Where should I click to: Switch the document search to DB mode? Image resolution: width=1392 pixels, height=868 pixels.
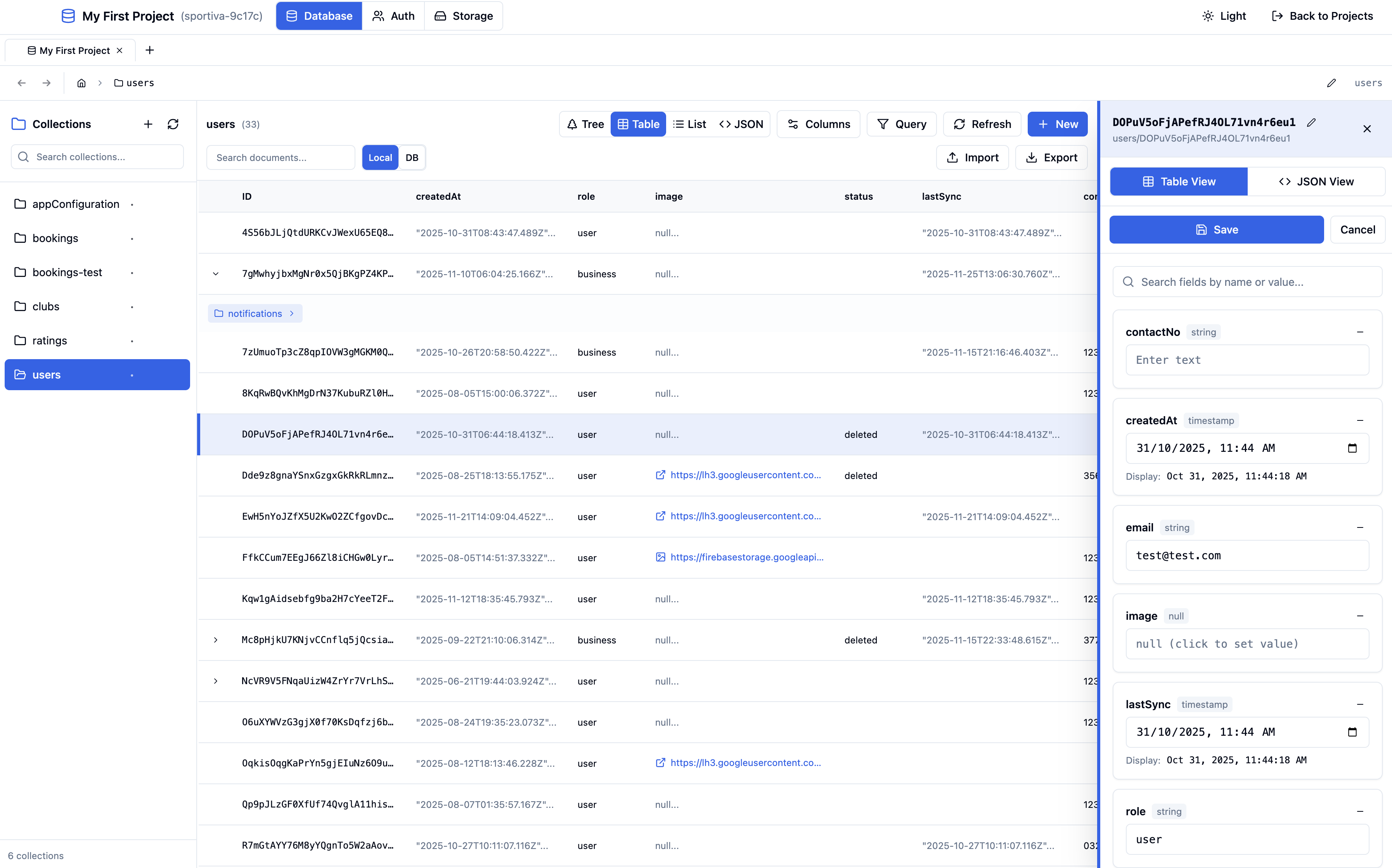click(412, 157)
